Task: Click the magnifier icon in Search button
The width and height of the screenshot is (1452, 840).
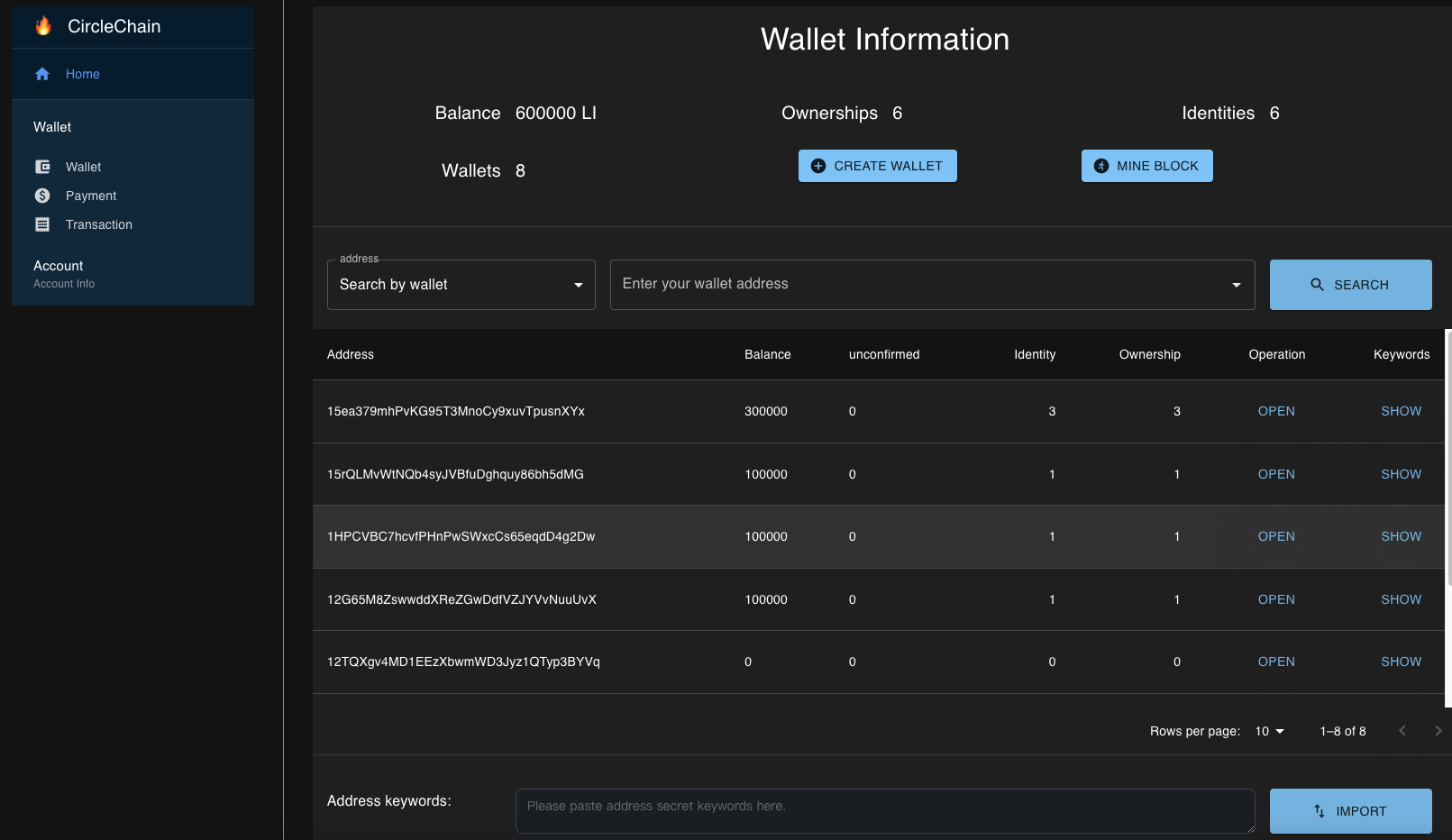Action: pos(1317,285)
